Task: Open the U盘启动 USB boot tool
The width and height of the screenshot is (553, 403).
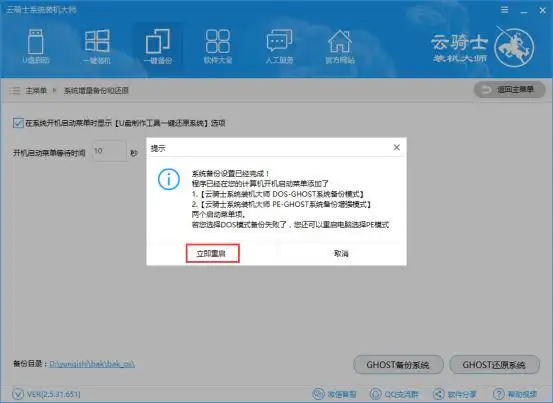Action: click(x=36, y=47)
